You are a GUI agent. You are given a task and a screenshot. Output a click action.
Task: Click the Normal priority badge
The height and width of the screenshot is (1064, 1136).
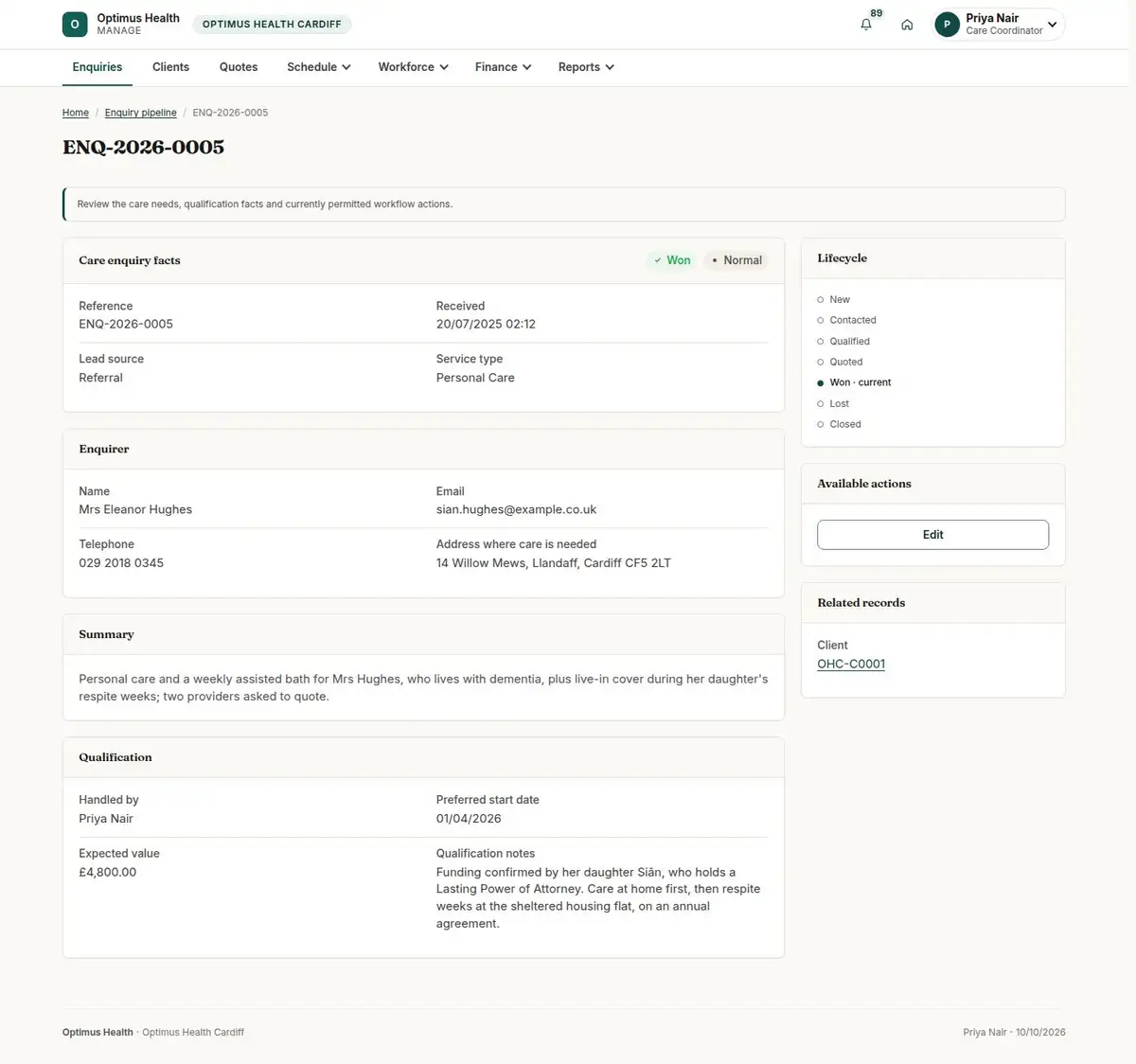(737, 260)
